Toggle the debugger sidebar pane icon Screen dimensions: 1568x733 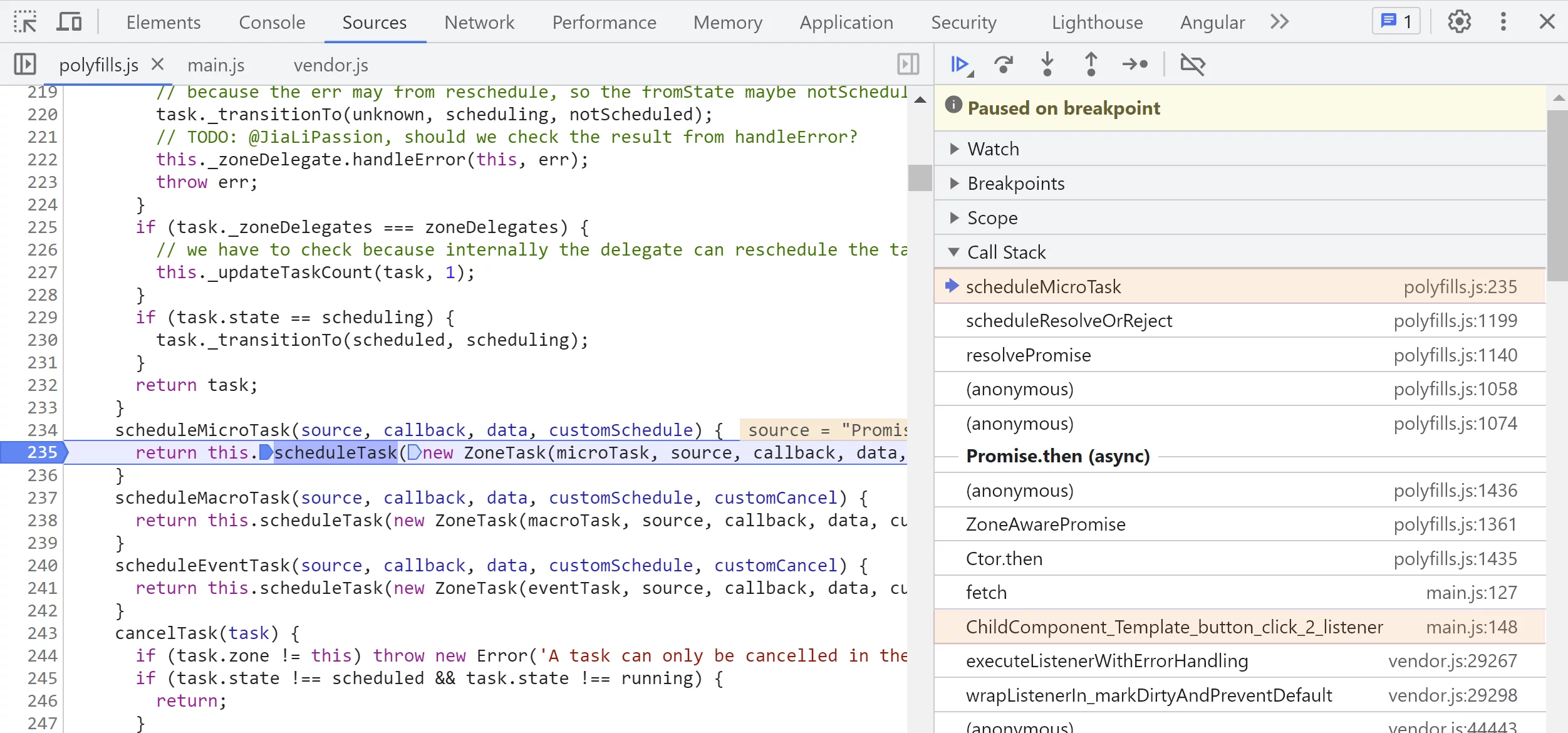(x=908, y=65)
